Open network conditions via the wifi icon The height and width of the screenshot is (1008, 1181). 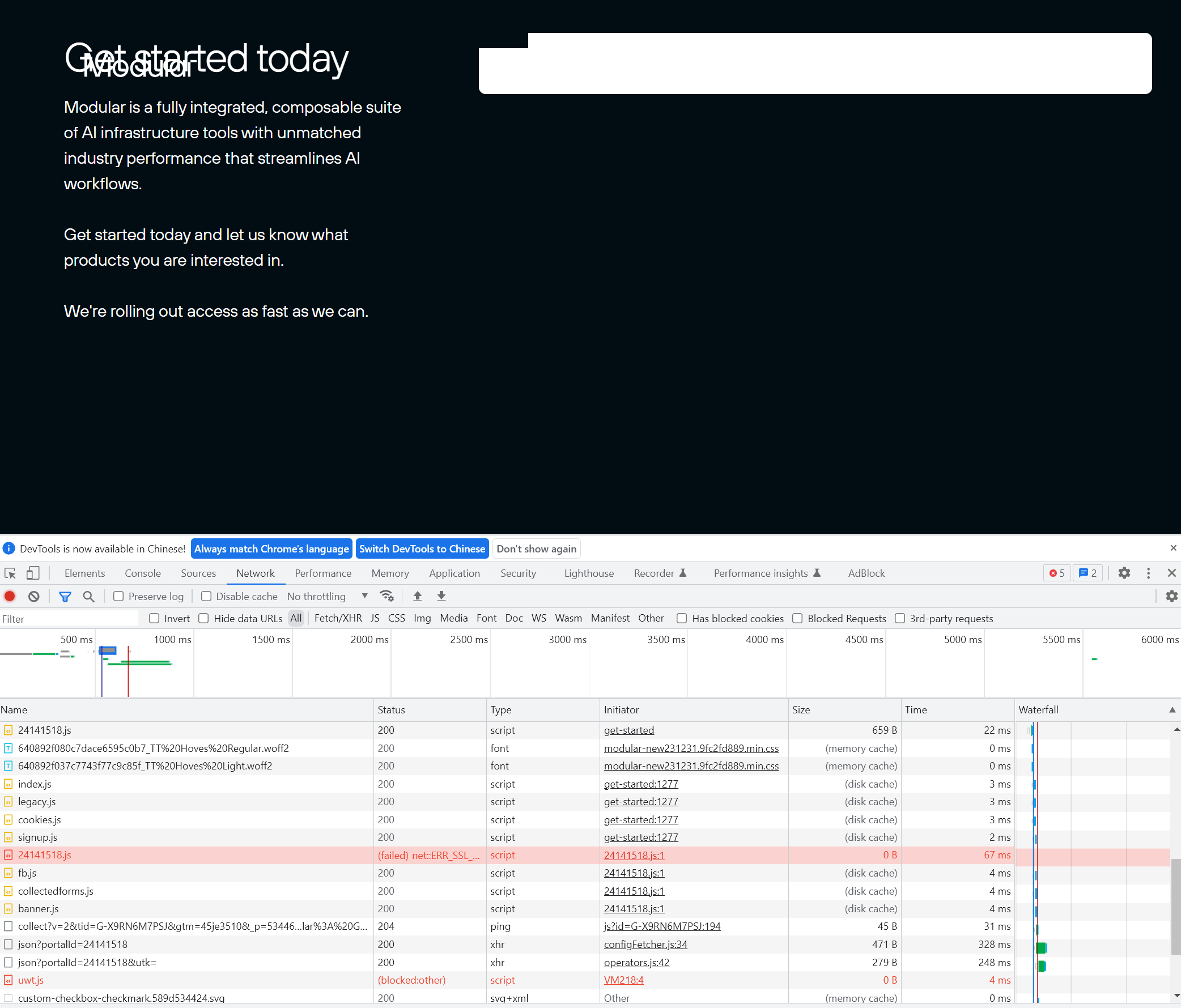pos(387,596)
